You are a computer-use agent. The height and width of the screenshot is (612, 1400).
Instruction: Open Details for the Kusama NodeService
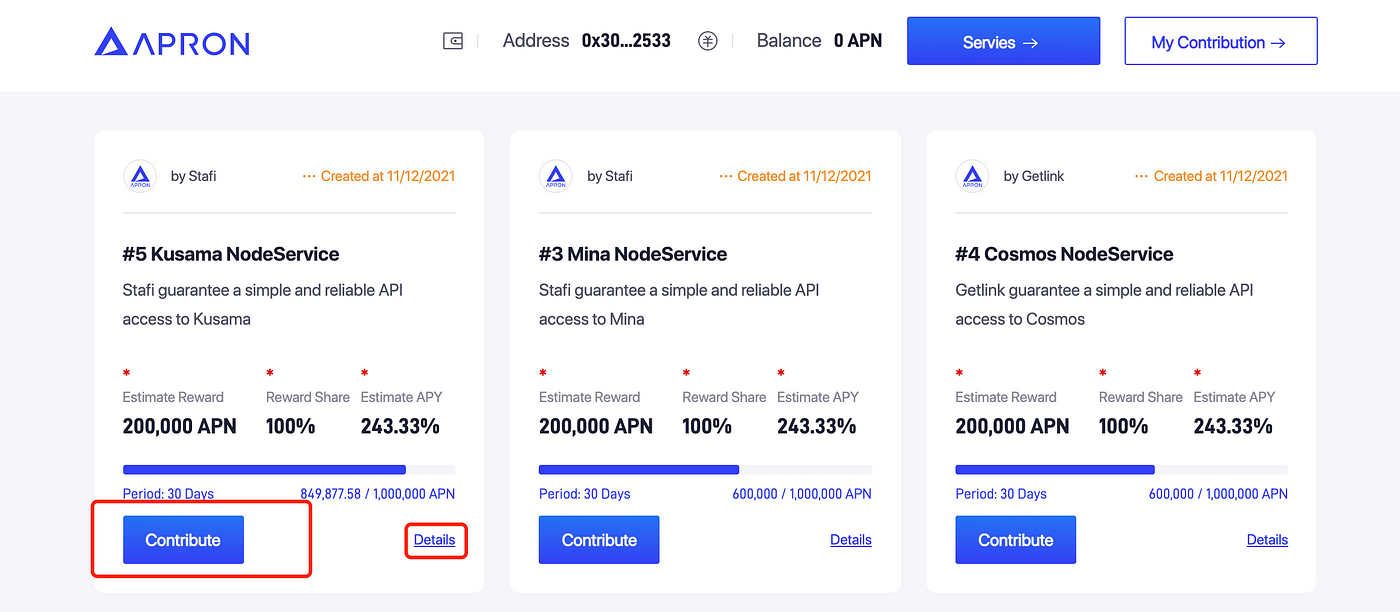click(435, 540)
